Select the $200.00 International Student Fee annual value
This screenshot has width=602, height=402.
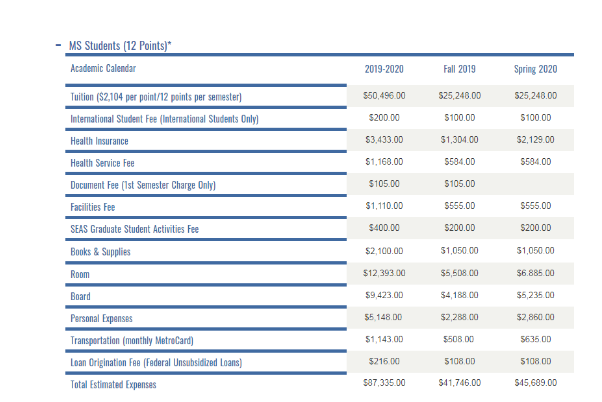click(x=384, y=117)
